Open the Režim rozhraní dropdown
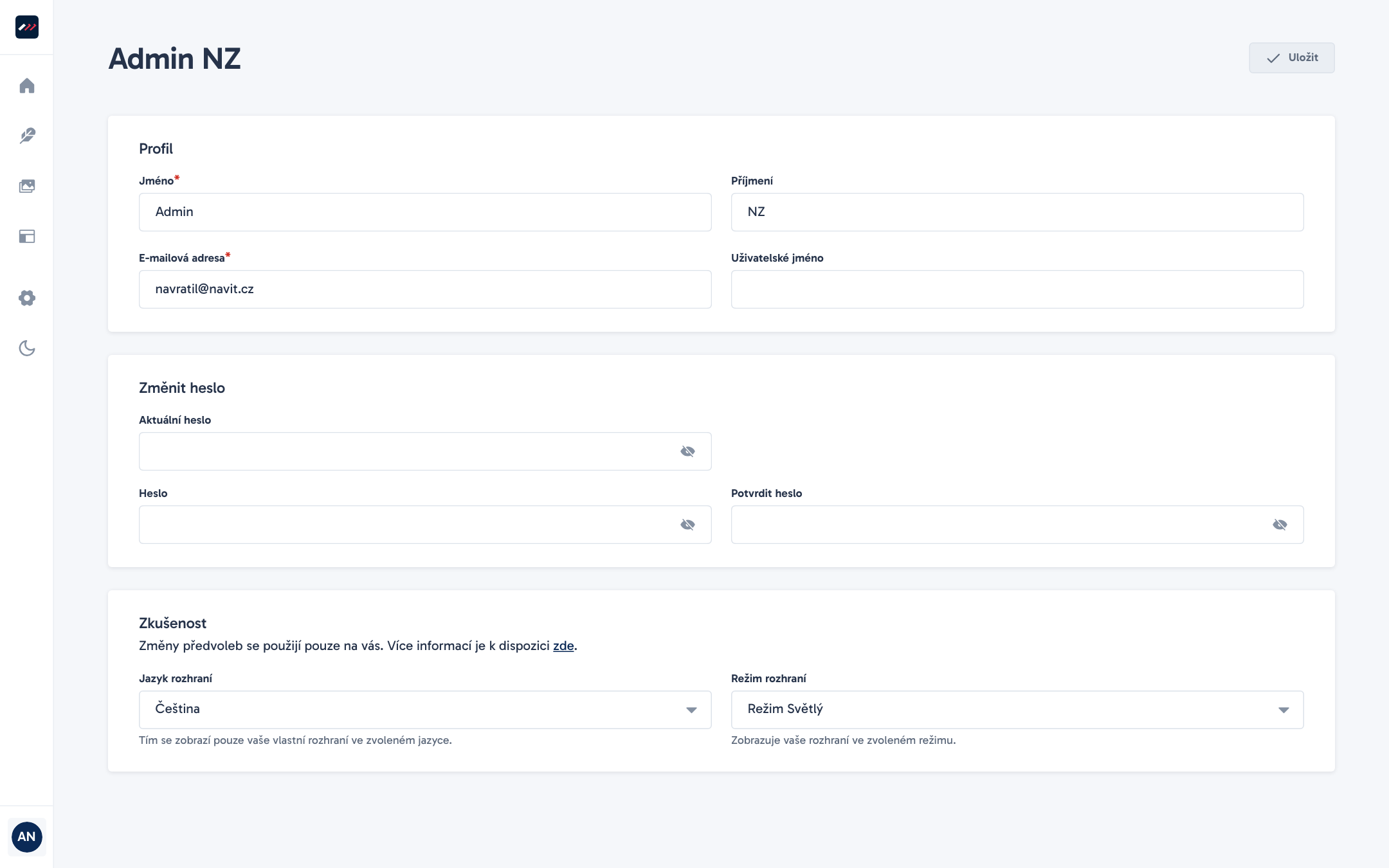The image size is (1389, 868). 1017,709
